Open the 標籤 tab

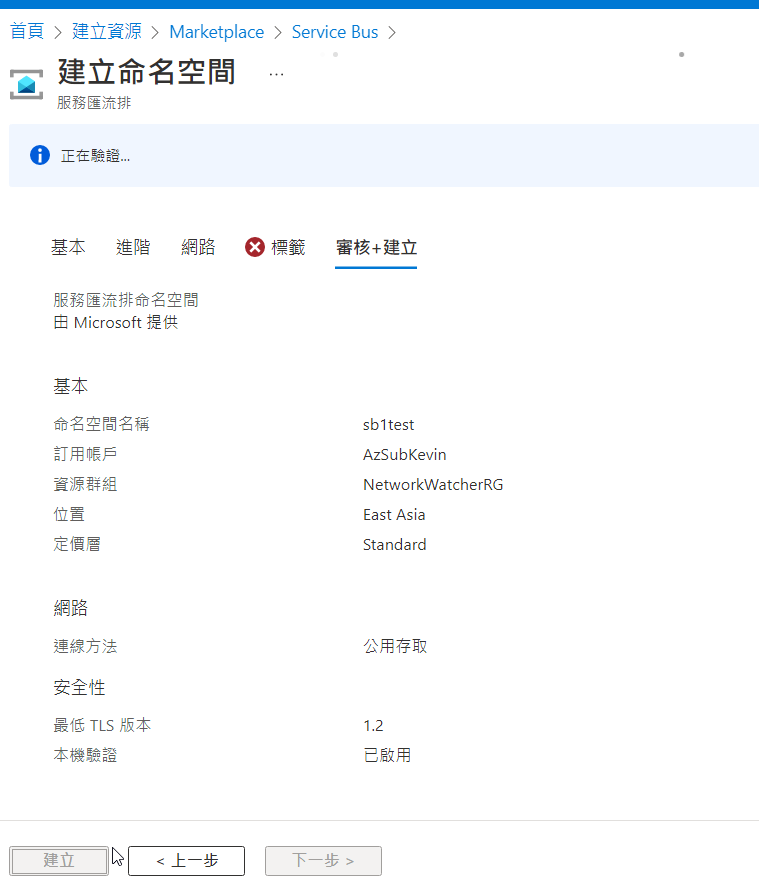pos(288,247)
